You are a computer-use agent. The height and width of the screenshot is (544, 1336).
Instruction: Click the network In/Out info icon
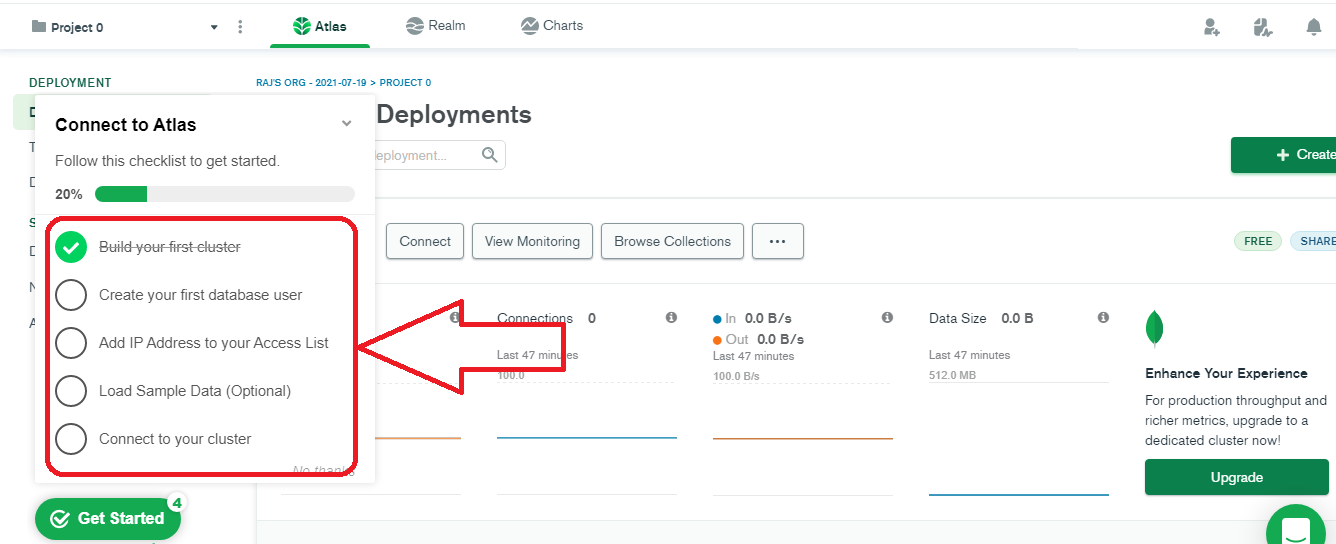887,318
